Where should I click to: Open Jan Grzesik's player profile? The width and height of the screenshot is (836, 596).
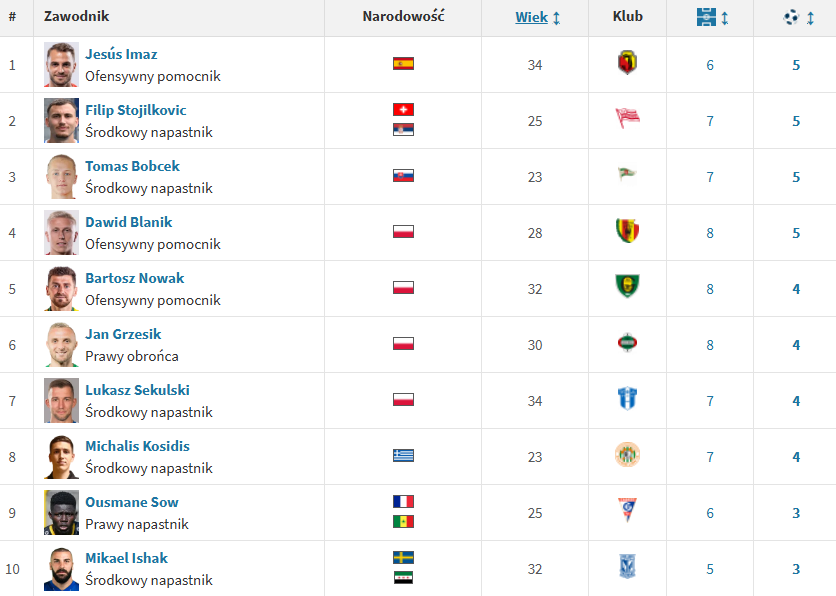[x=123, y=334]
